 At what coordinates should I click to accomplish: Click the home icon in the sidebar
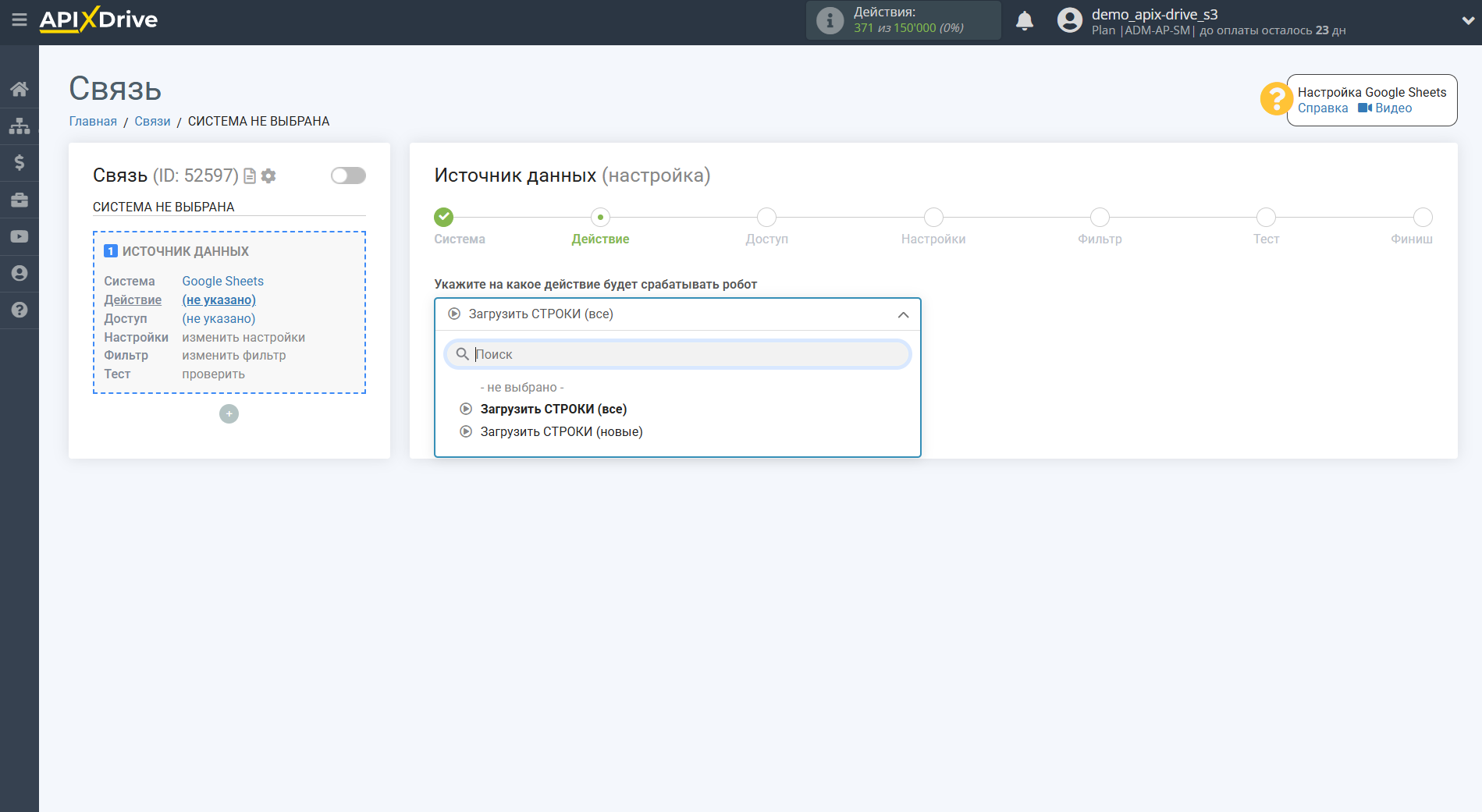(20, 89)
